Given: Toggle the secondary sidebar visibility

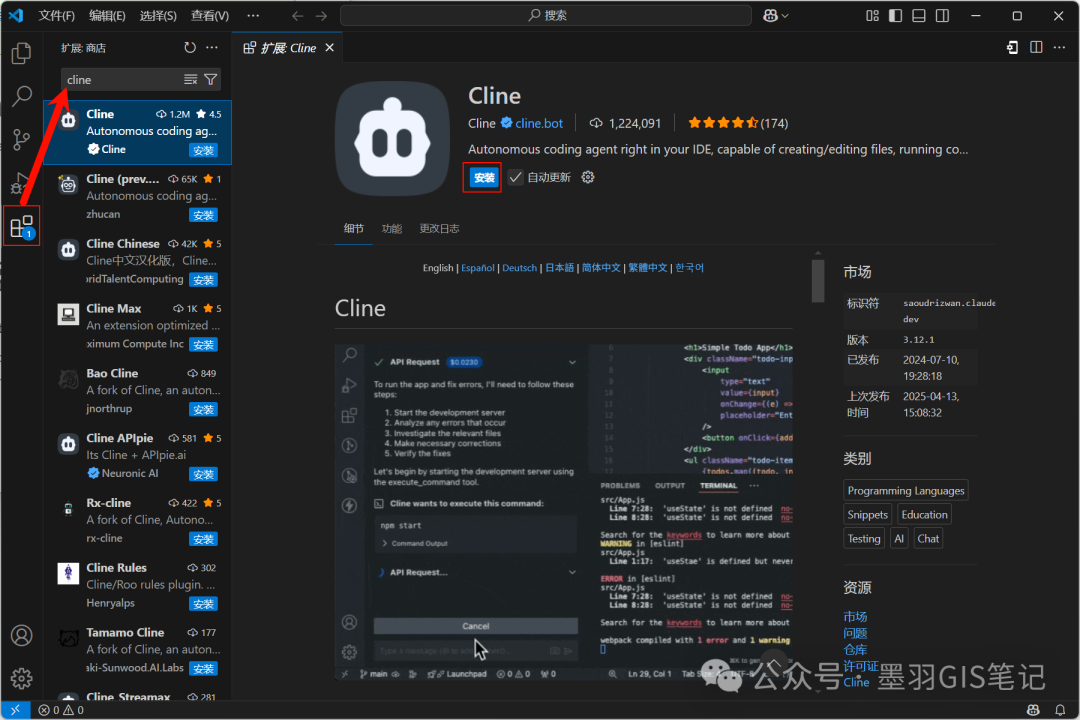Looking at the screenshot, I should click(941, 15).
